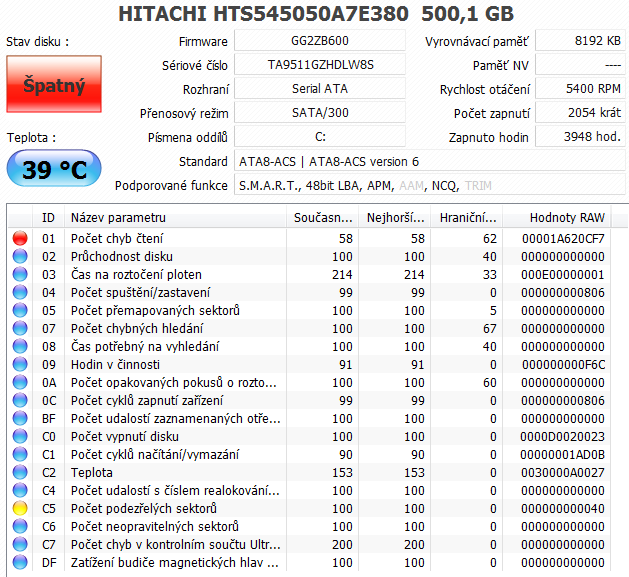The width and height of the screenshot is (629, 577).
Task: Click the status icon for Počet cyklů načítání/vymazání
Action: (20, 455)
